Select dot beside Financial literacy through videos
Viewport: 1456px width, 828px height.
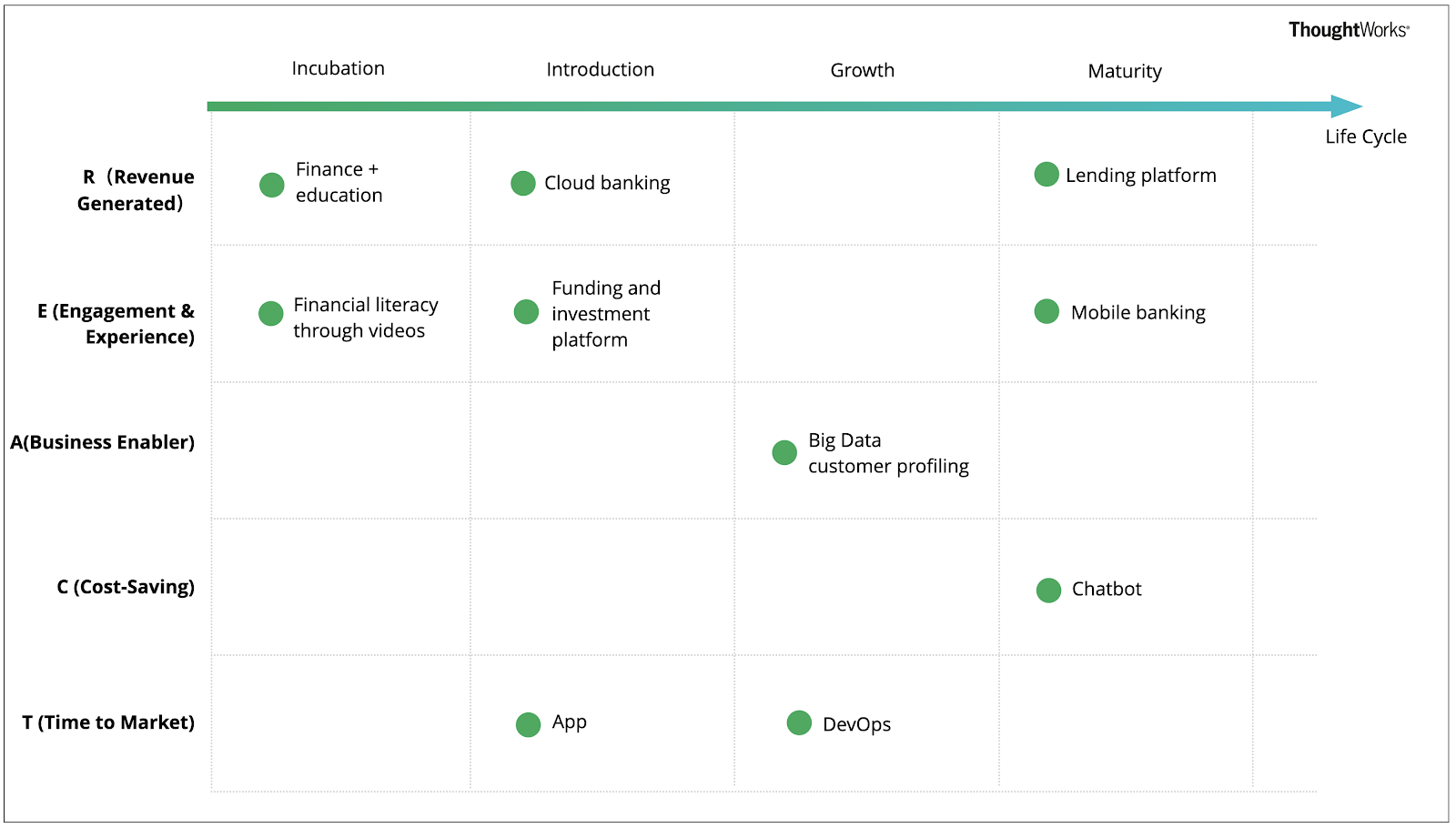point(271,313)
